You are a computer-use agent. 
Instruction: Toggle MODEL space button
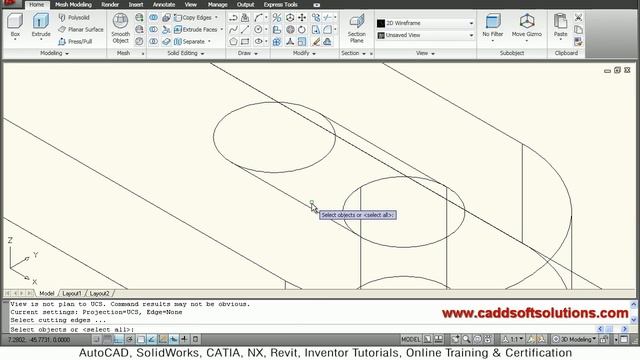click(411, 339)
